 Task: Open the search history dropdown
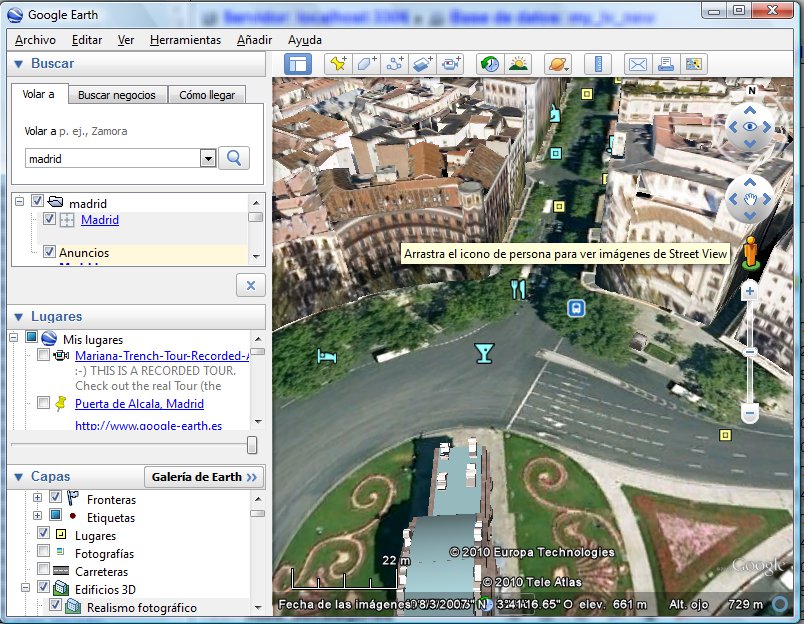[208, 158]
